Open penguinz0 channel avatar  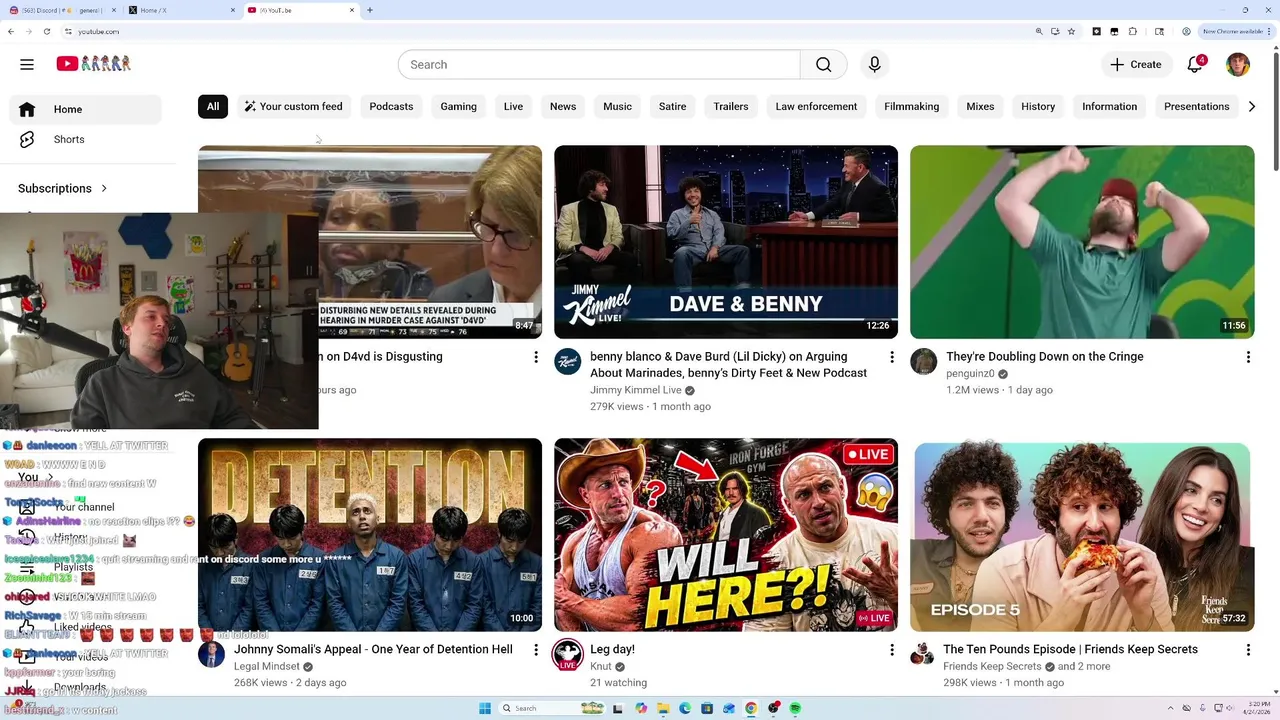tap(923, 362)
